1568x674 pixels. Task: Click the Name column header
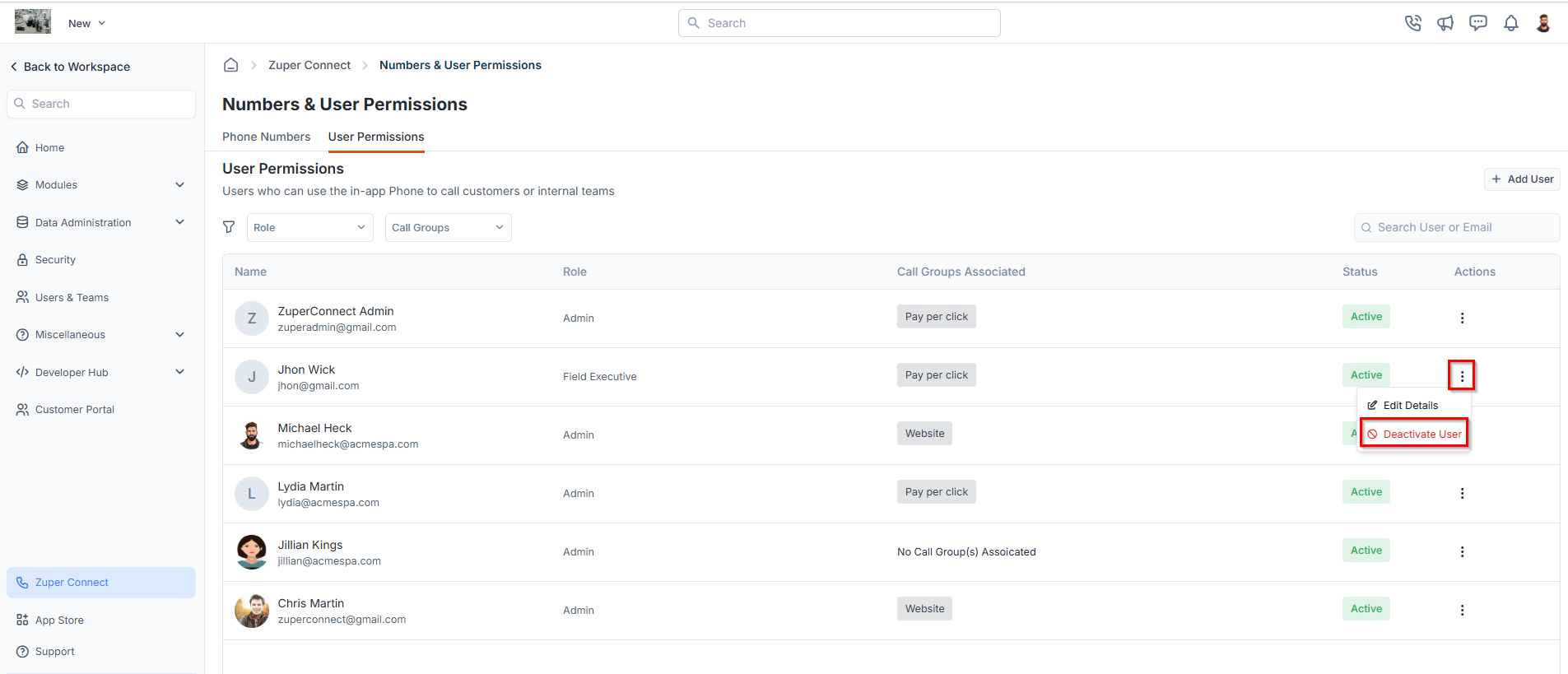(250, 272)
